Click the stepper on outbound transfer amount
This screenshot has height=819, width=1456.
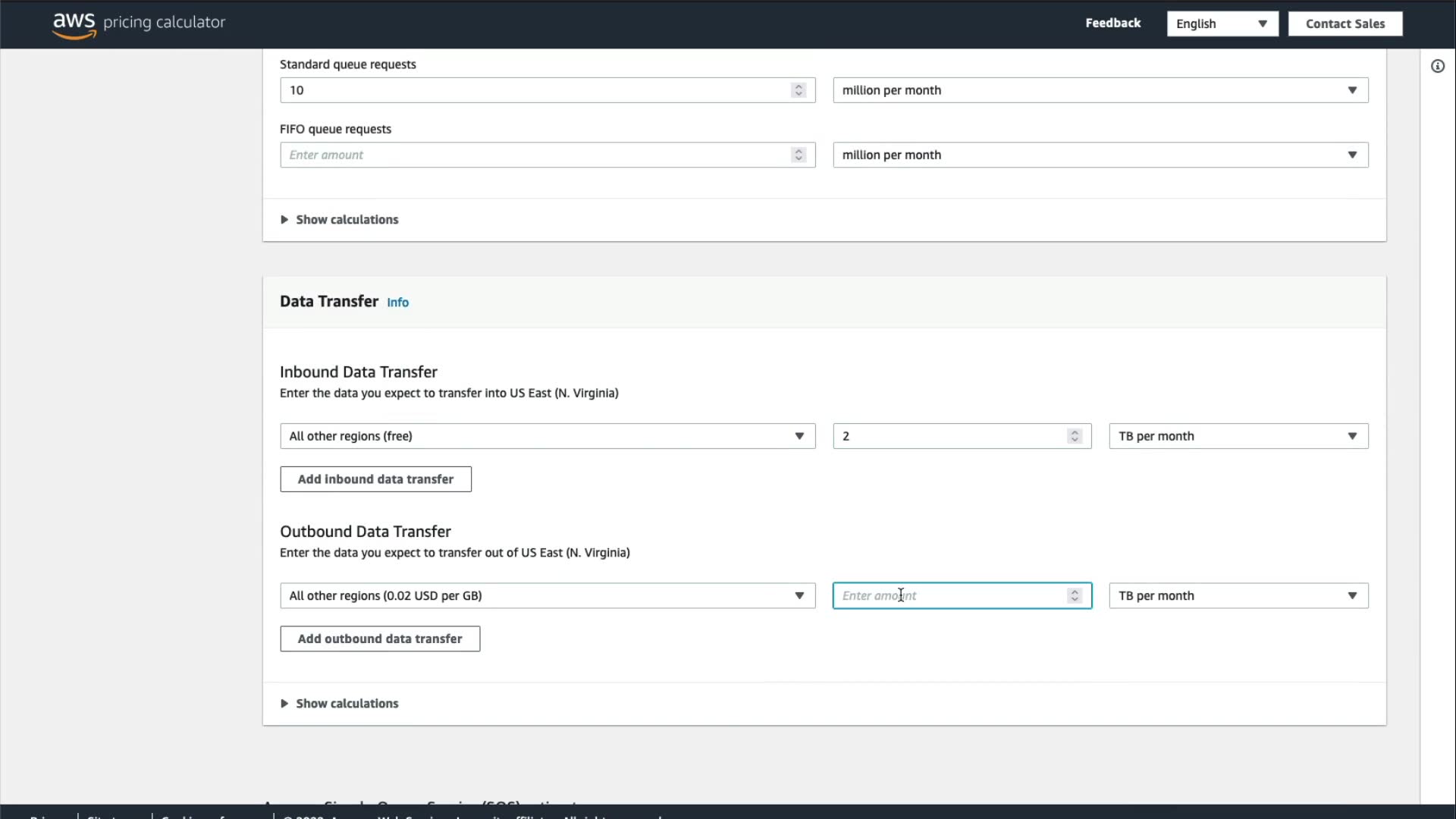[x=1074, y=596]
